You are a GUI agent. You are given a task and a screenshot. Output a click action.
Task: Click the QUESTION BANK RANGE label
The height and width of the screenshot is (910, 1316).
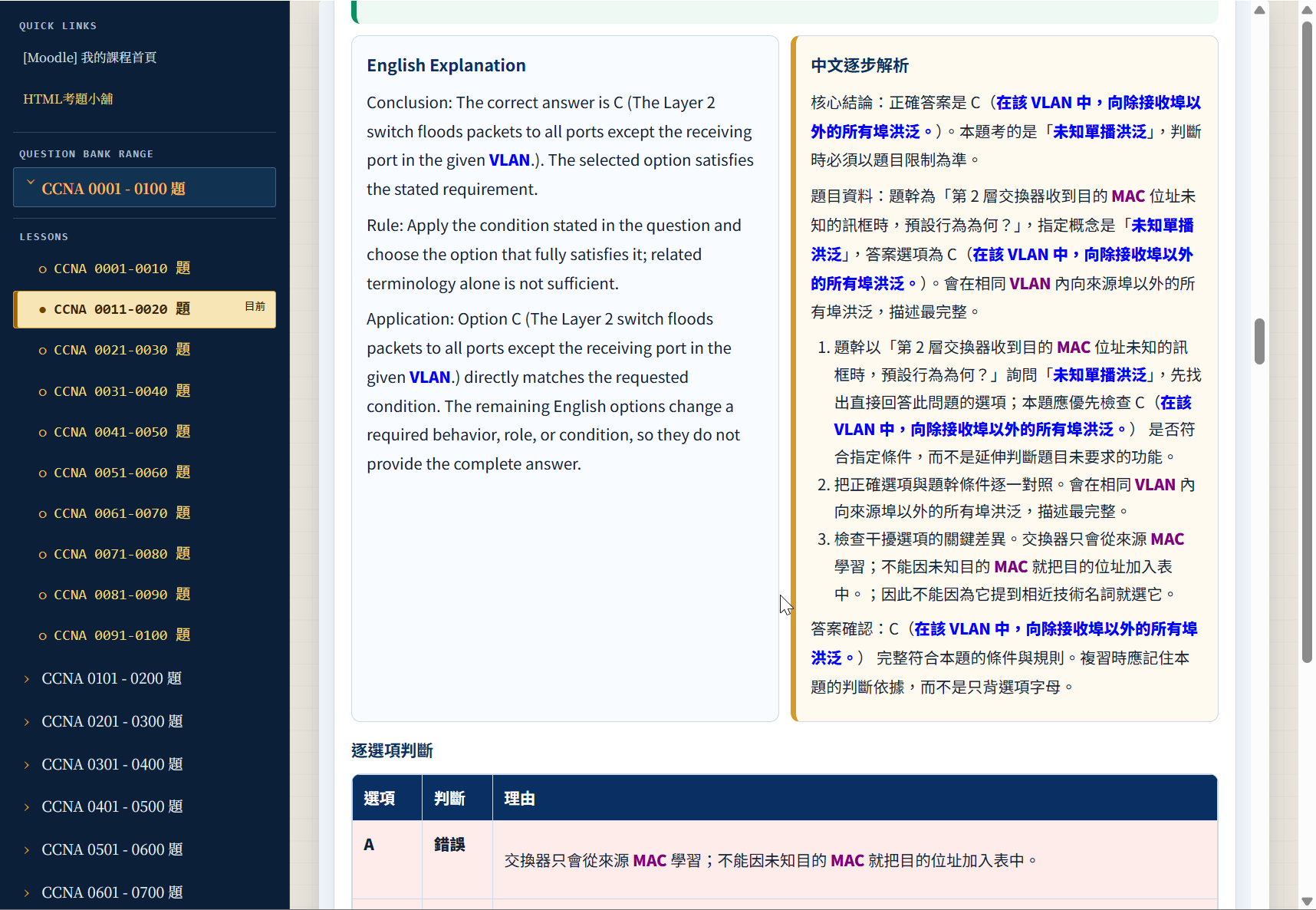pos(87,154)
